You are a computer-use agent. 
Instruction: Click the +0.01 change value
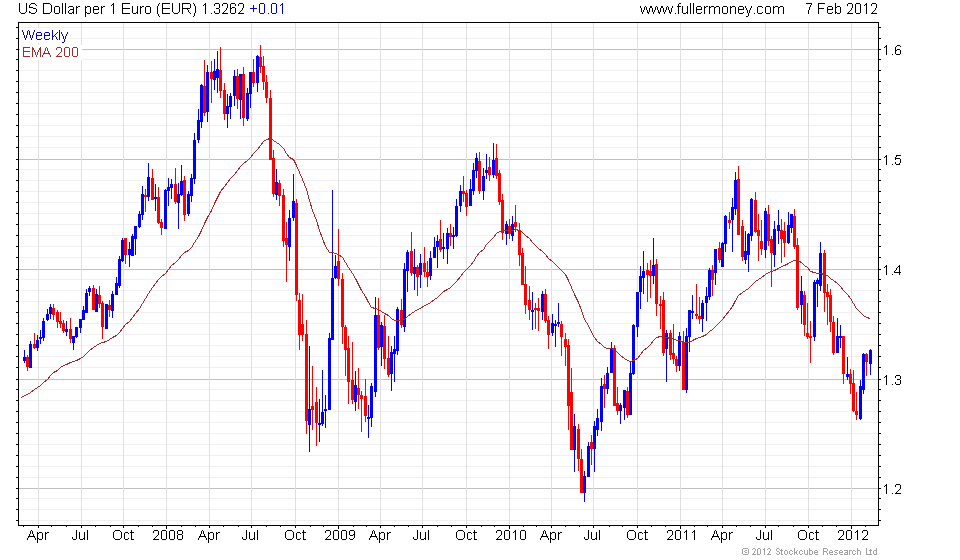tap(267, 9)
